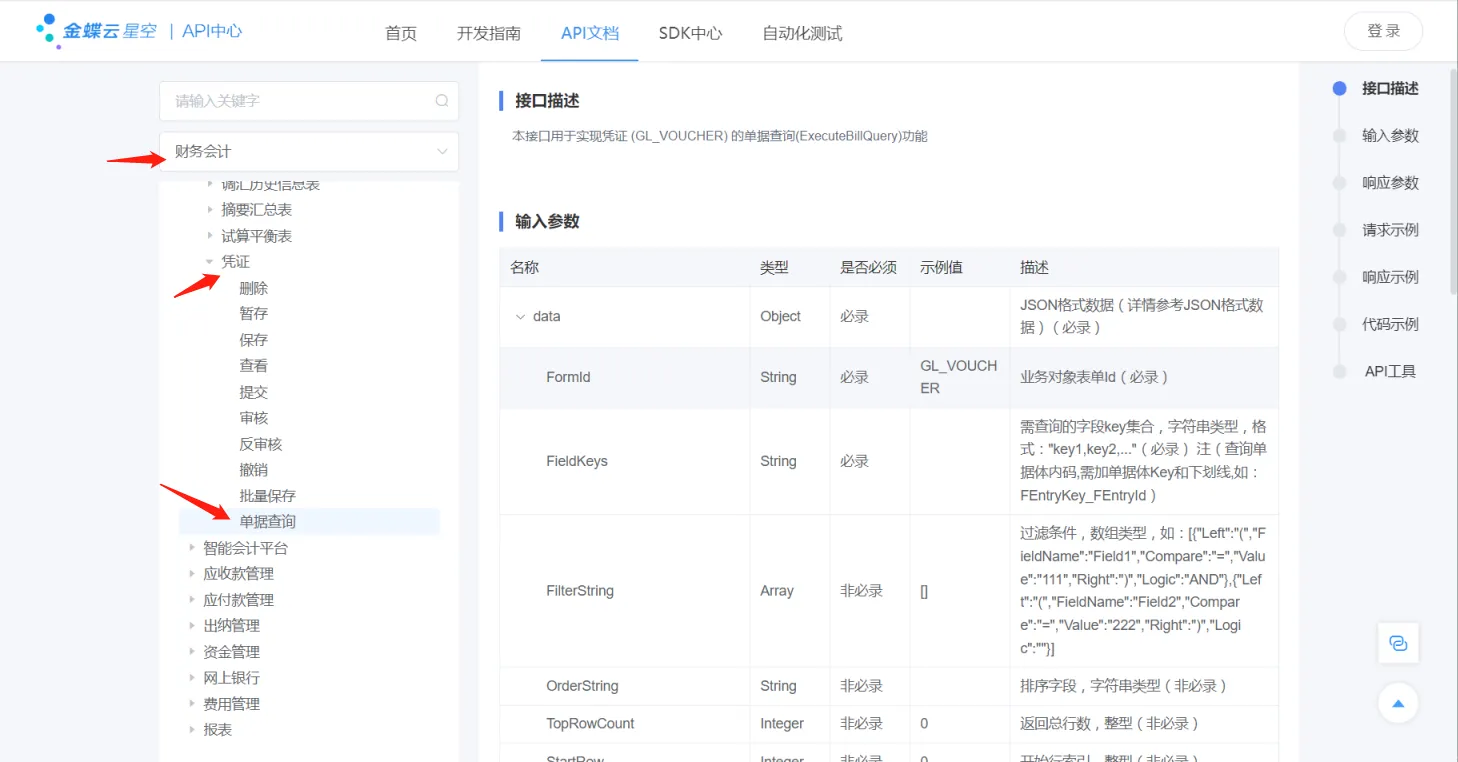Image resolution: width=1458 pixels, height=762 pixels.
Task: Click the TopRowCount parameter name
Action: tap(590, 723)
